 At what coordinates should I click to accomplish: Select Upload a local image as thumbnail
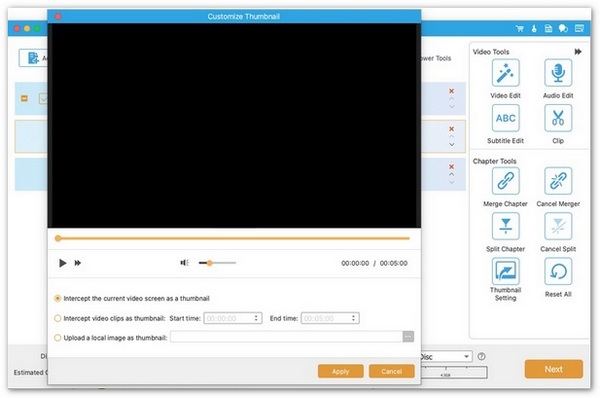point(57,338)
